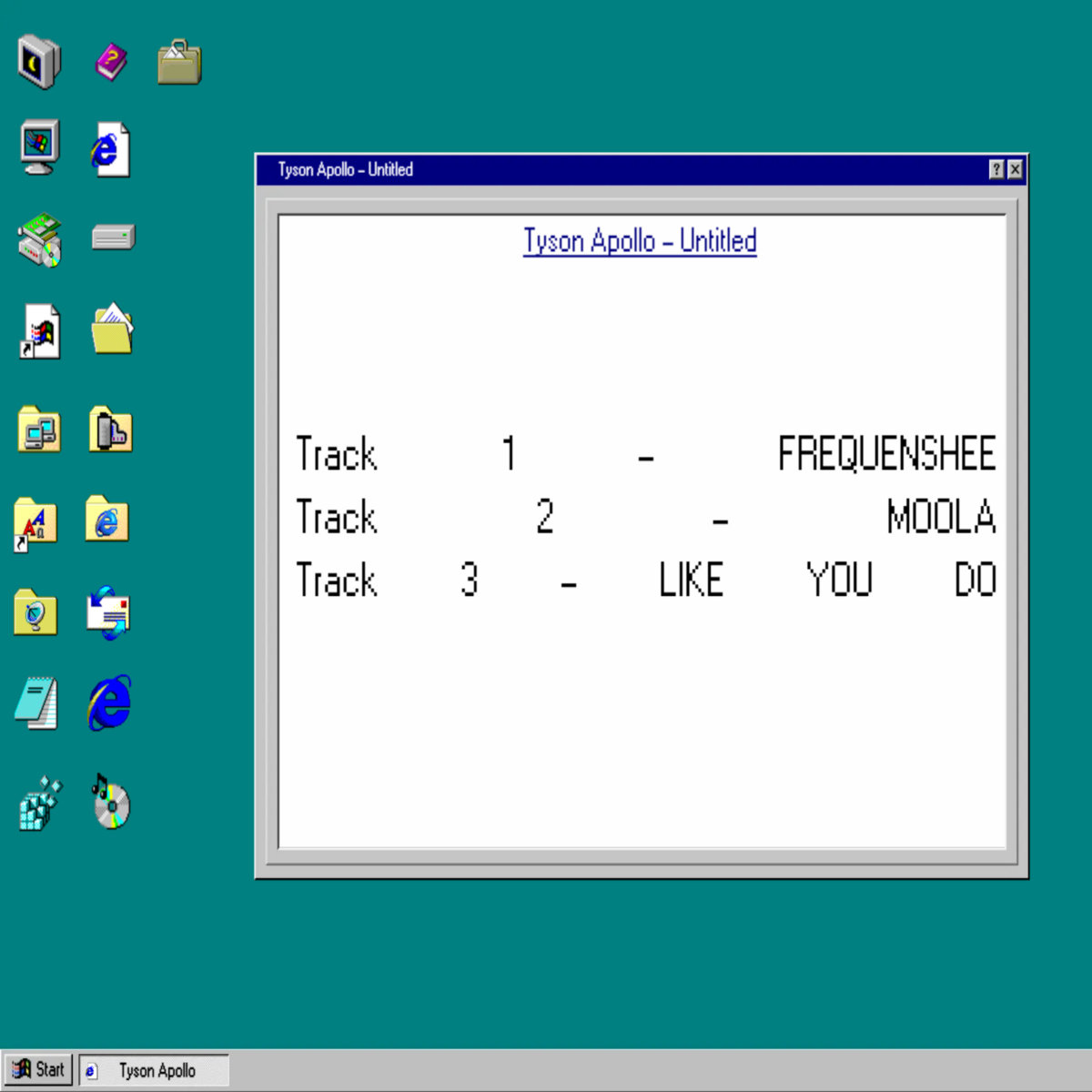
Task: Open the Briefcase desktop icon
Action: click(179, 63)
